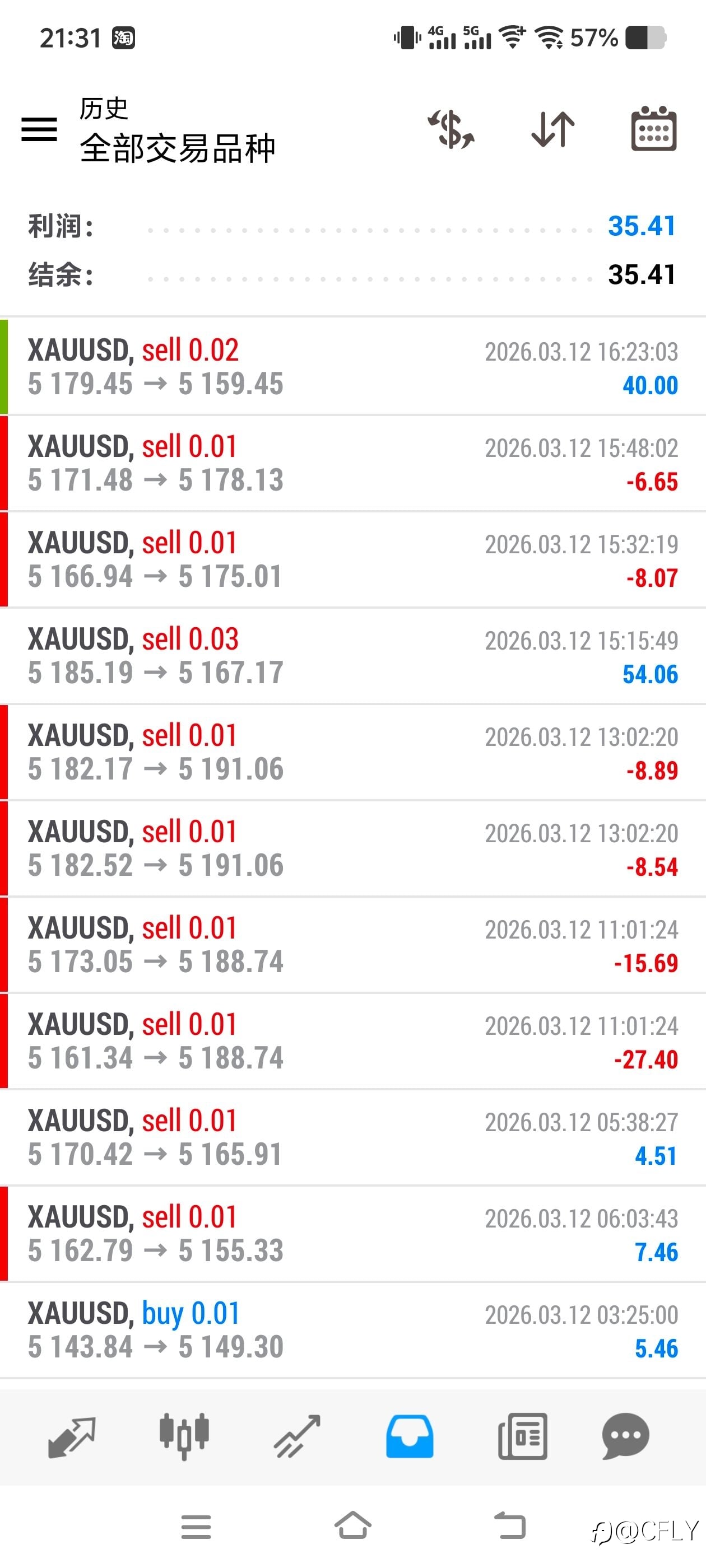706x1568 pixels.
Task: Open the hamburger side menu
Action: [x=39, y=130]
